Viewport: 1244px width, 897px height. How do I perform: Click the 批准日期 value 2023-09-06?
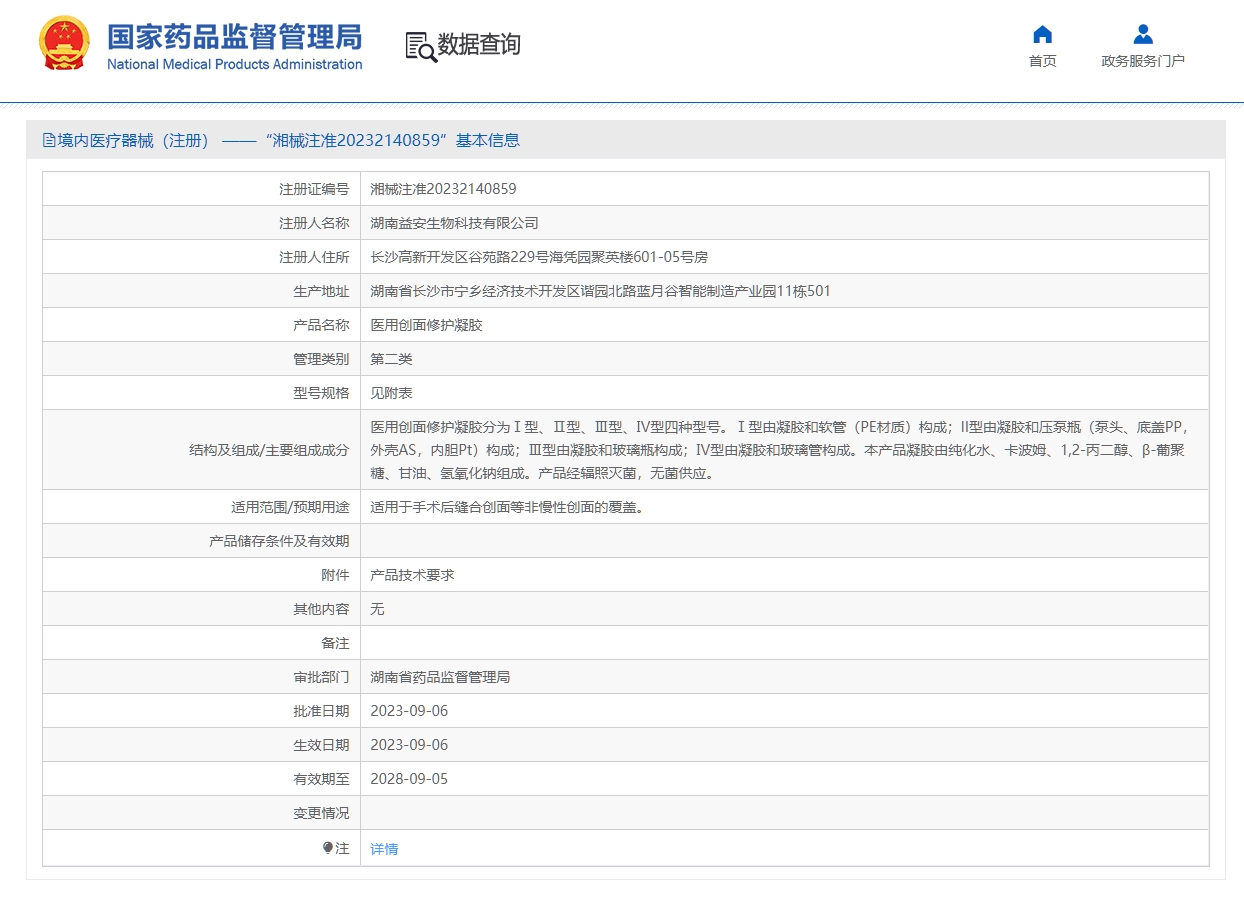409,711
